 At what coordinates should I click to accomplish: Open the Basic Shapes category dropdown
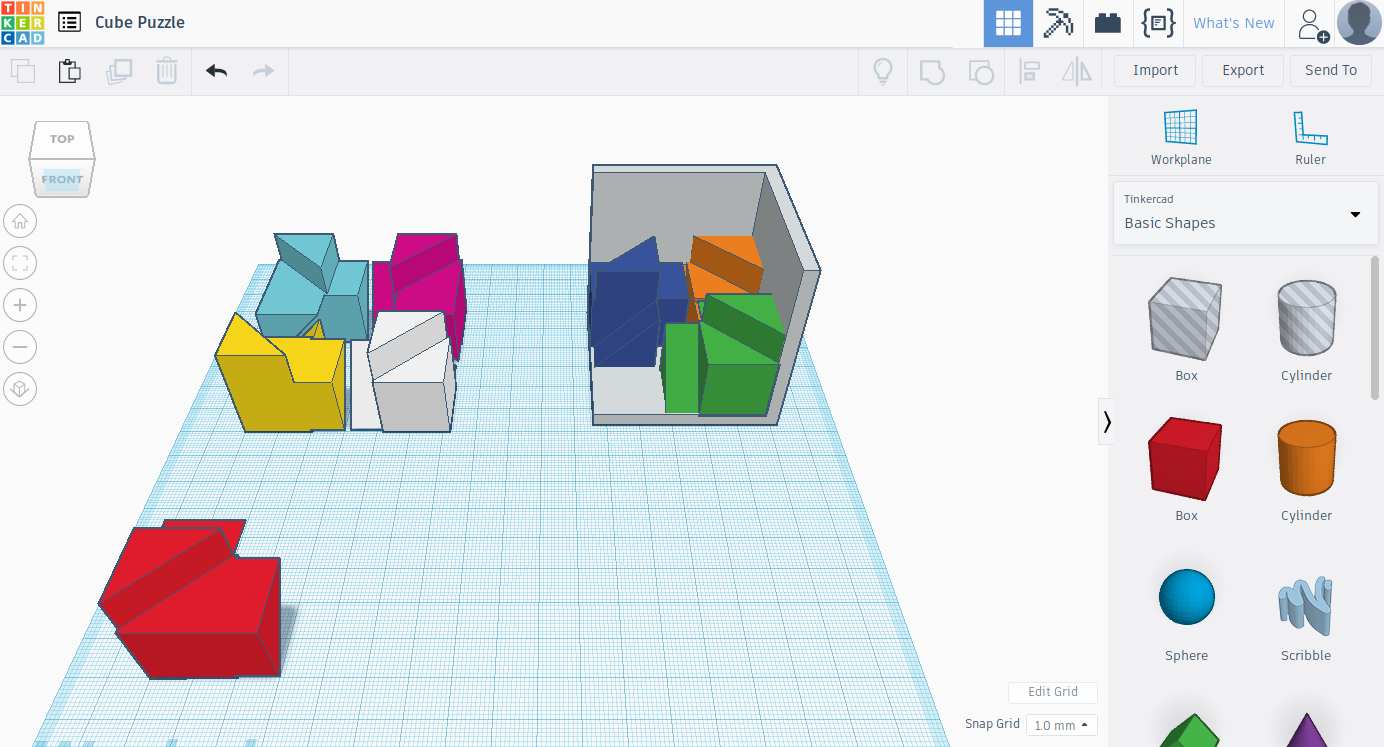(x=1245, y=213)
